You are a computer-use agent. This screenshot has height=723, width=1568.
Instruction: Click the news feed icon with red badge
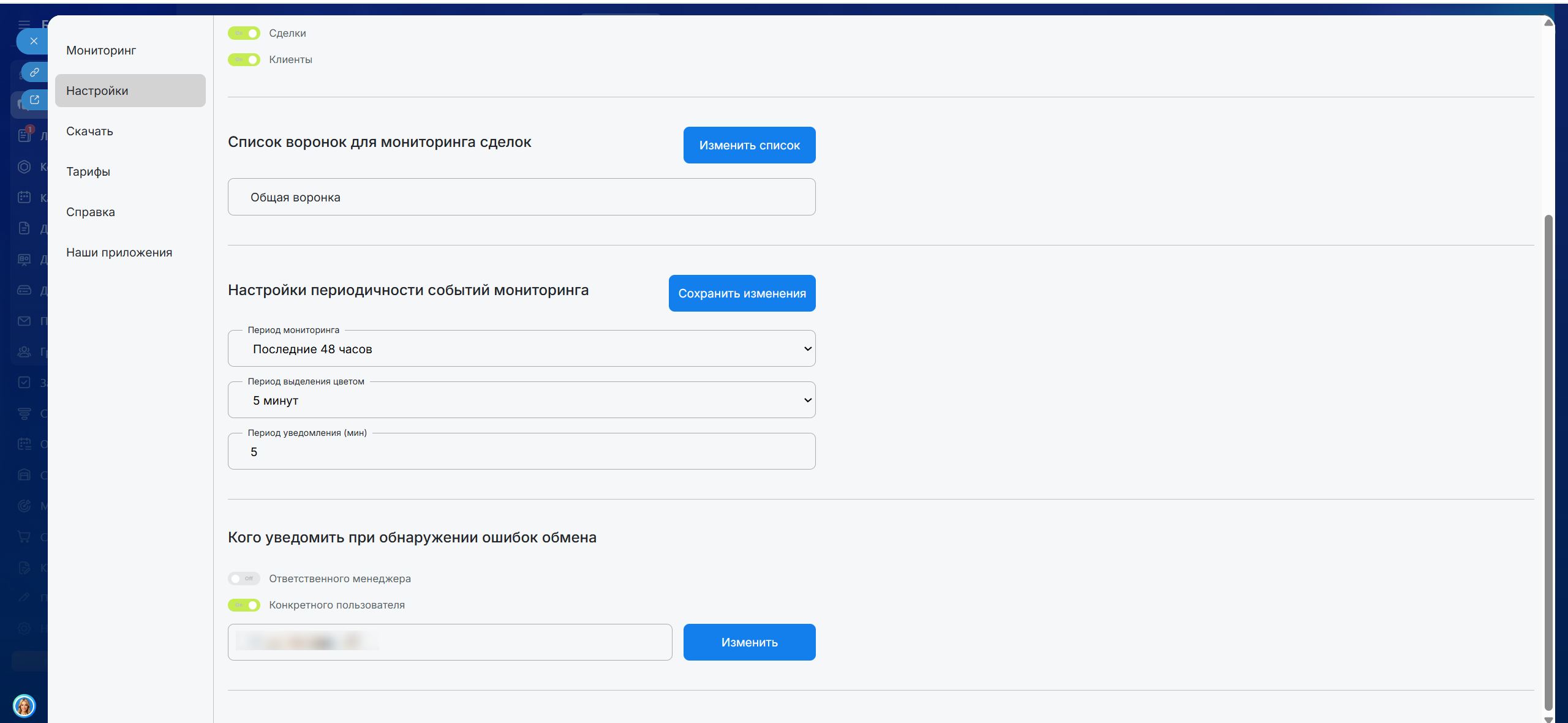[24, 135]
